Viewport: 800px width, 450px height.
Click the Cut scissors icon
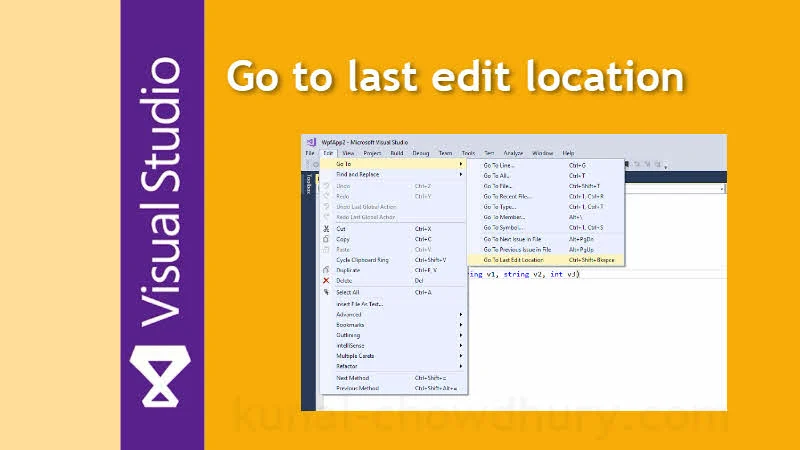pyautogui.click(x=326, y=229)
